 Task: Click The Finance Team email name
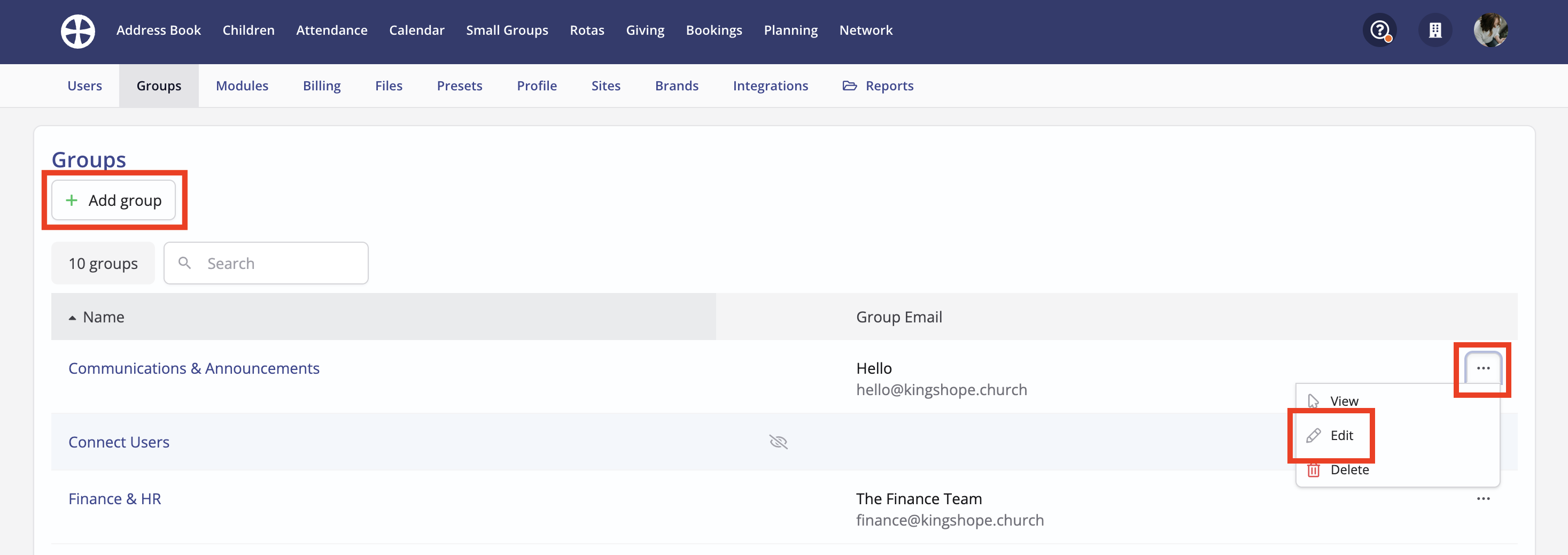pos(919,499)
